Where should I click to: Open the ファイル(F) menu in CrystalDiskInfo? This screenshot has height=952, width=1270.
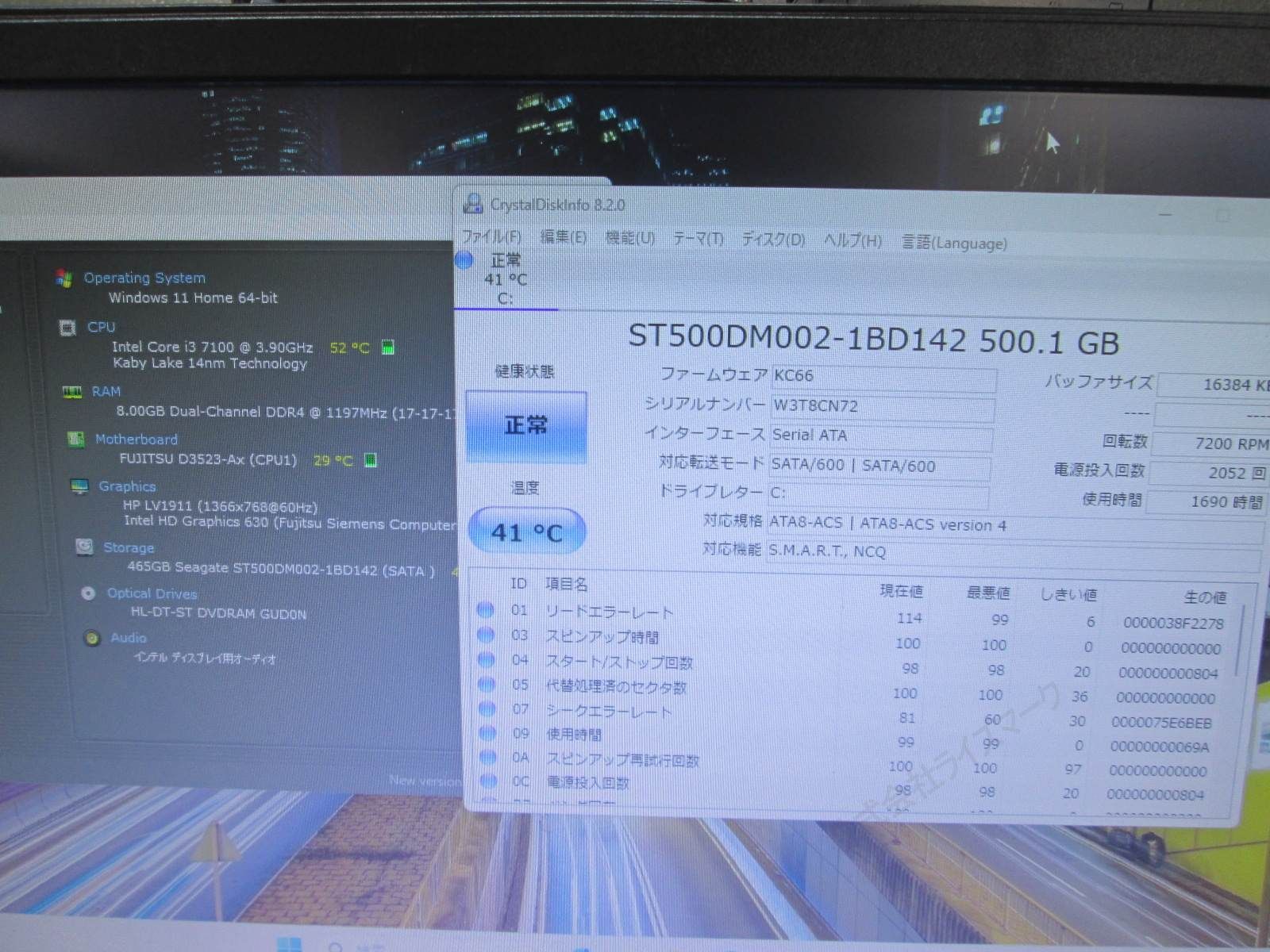492,236
